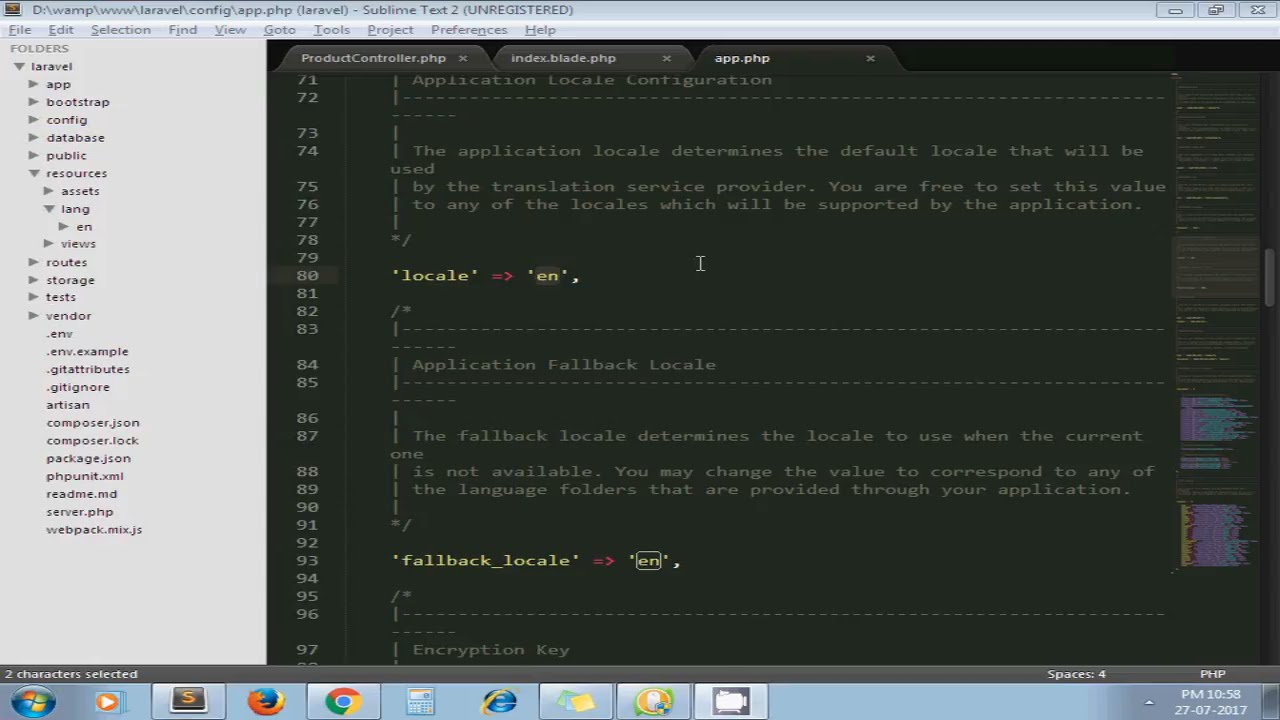Open artisan file in sidebar

68,405
